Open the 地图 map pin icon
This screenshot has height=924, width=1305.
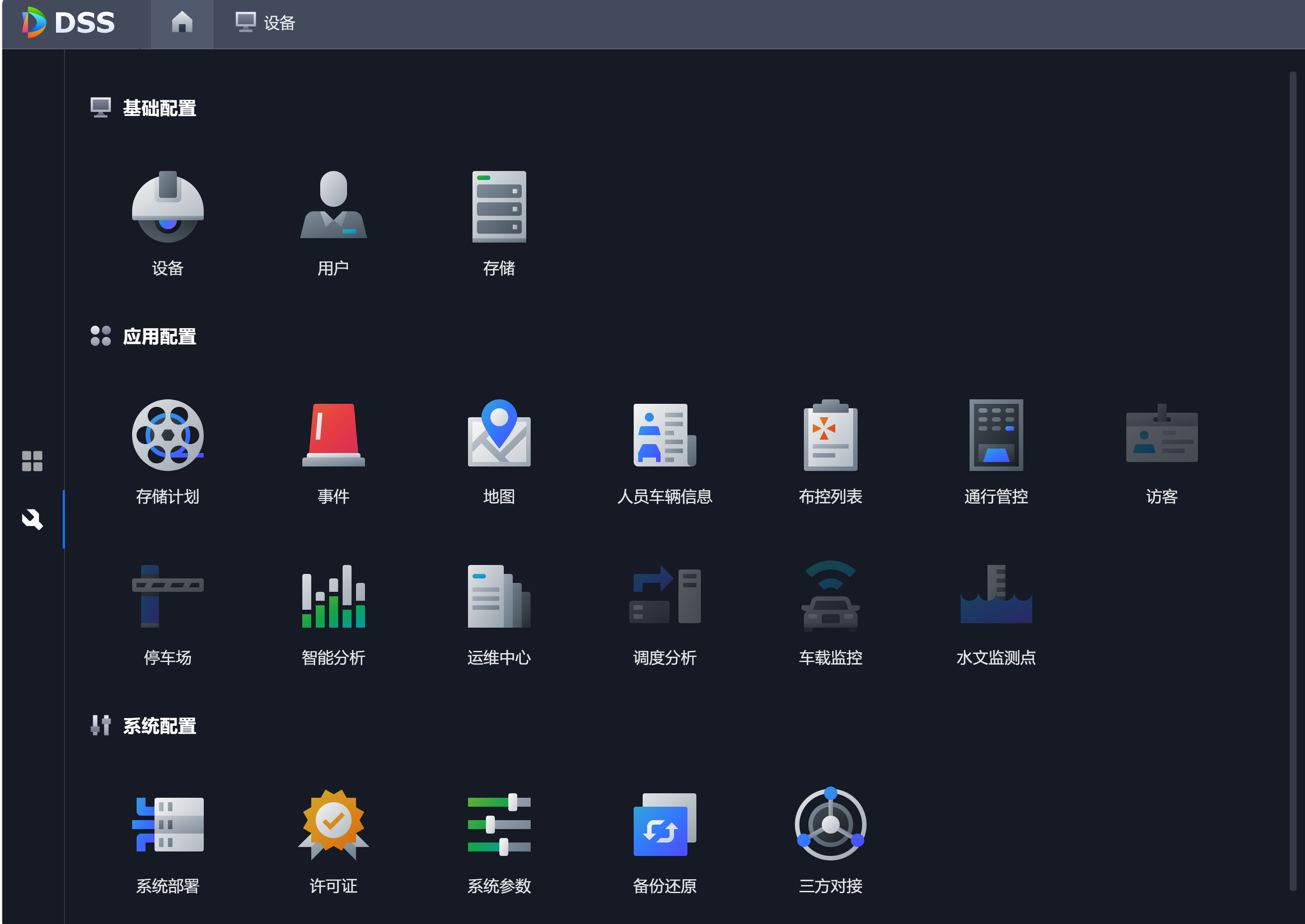pos(499,433)
